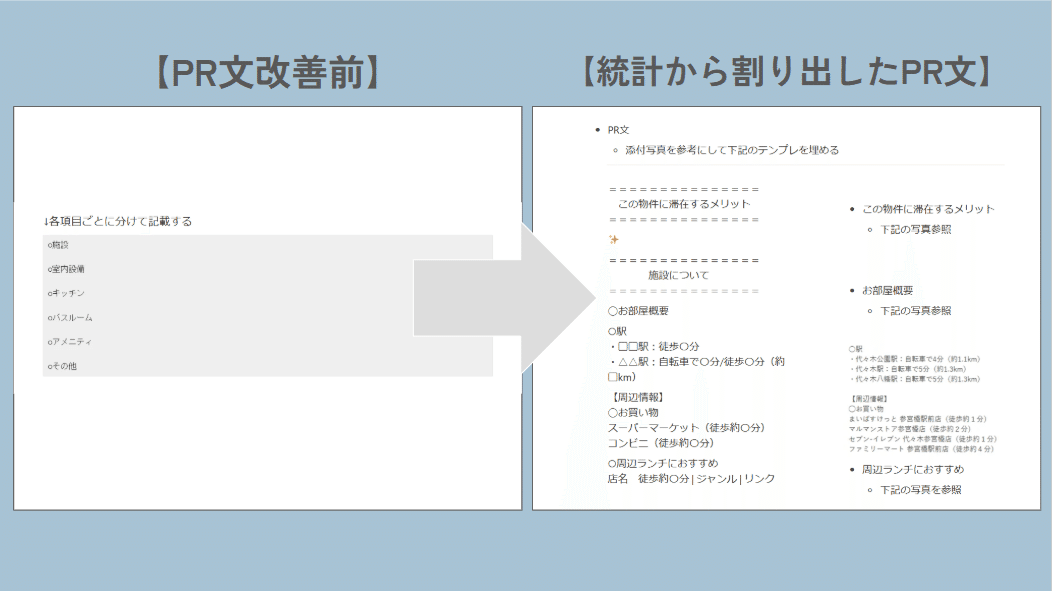The height and width of the screenshot is (591, 1052).
Task: Click the heading '【PR文改善前】'
Action: tap(268, 72)
